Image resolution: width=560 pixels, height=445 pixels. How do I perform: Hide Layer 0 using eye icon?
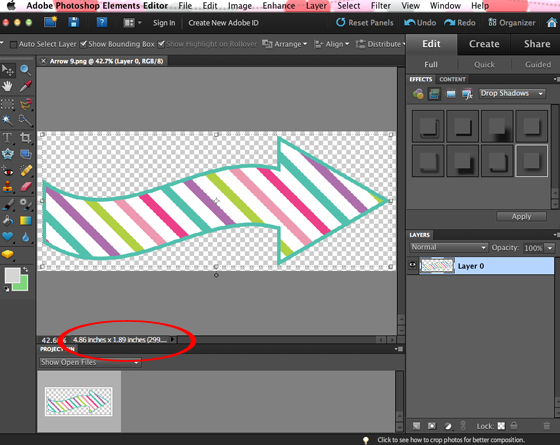[x=412, y=265]
